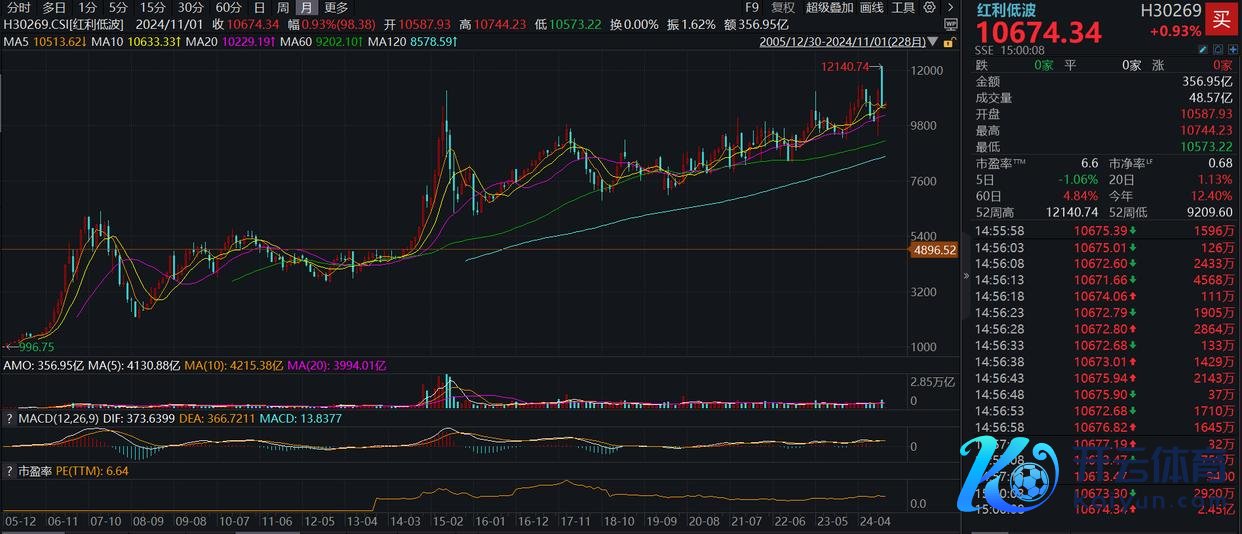Click the 4896.52 price level marker
The width and height of the screenshot is (1242, 534).
(935, 250)
